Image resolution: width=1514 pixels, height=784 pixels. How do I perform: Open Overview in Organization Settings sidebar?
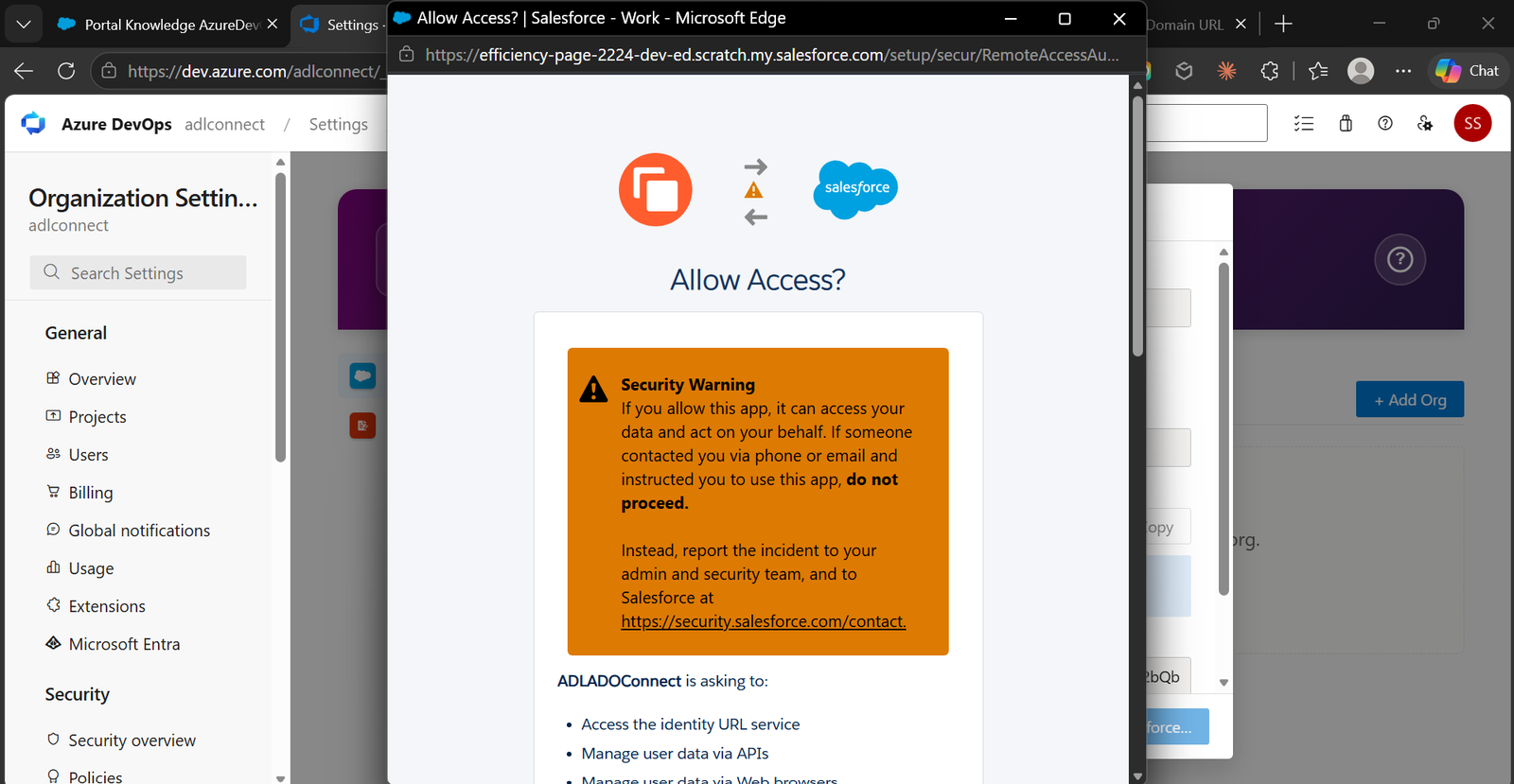102,379
